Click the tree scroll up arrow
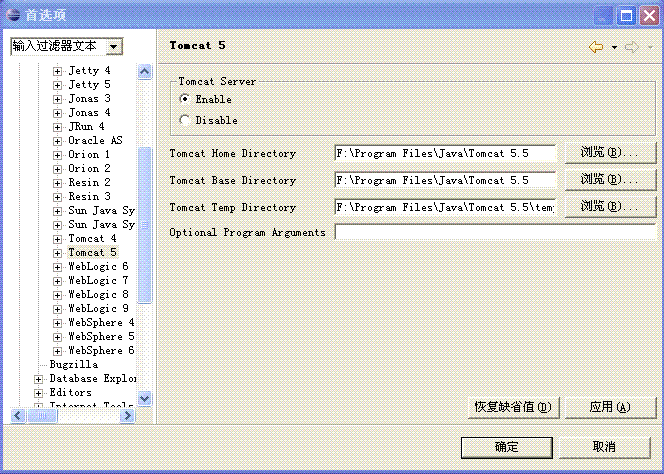 [144, 72]
